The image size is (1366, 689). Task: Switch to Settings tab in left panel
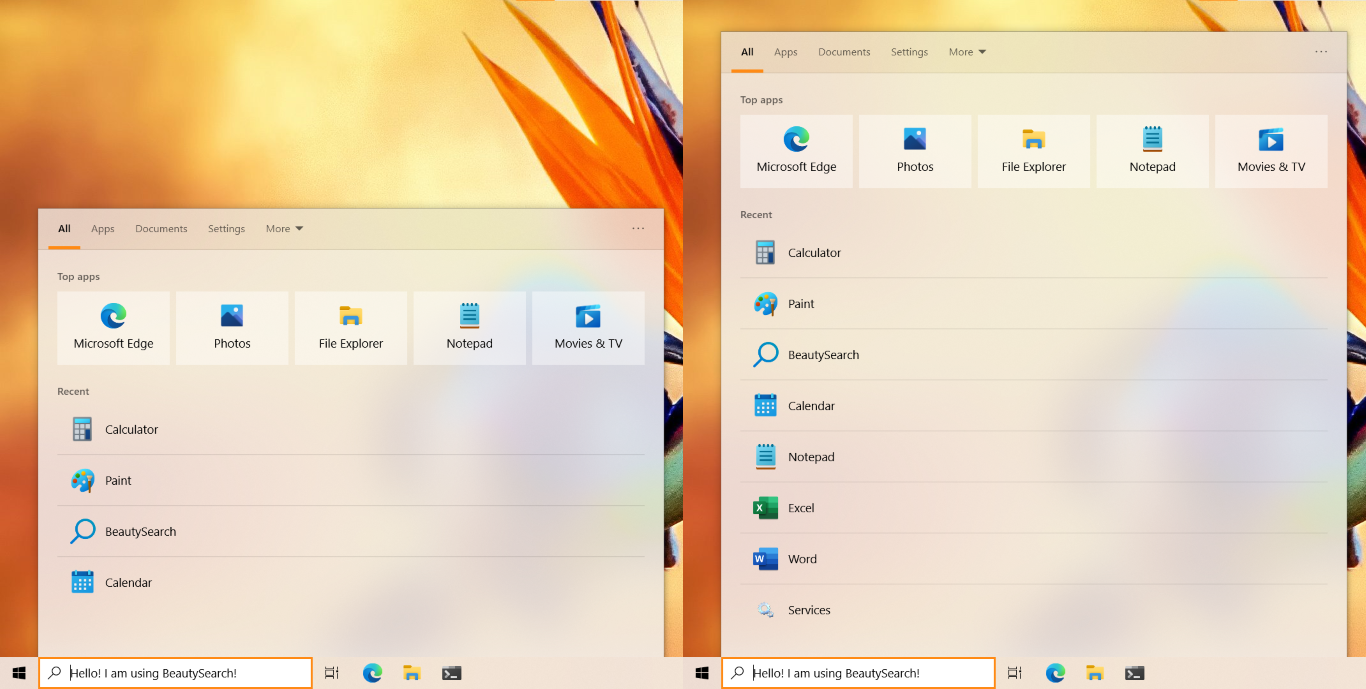point(226,229)
